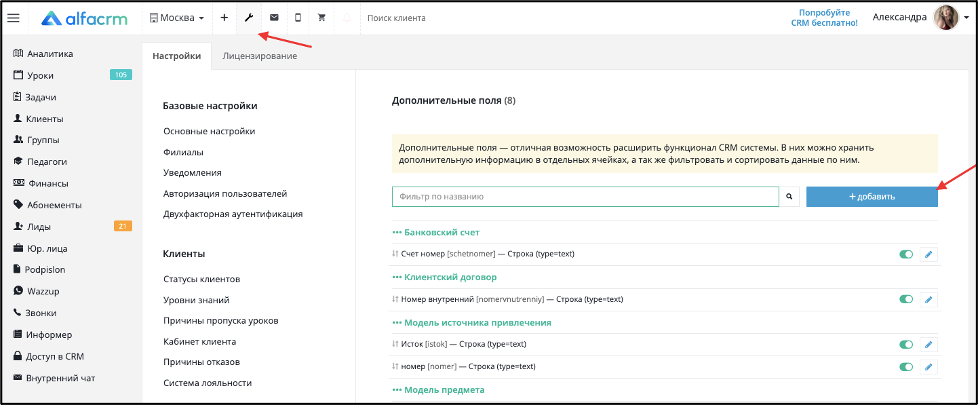Image resolution: width=979 pixels, height=406 pixels.
Task: Toggle off the Исток field
Action: tap(906, 344)
